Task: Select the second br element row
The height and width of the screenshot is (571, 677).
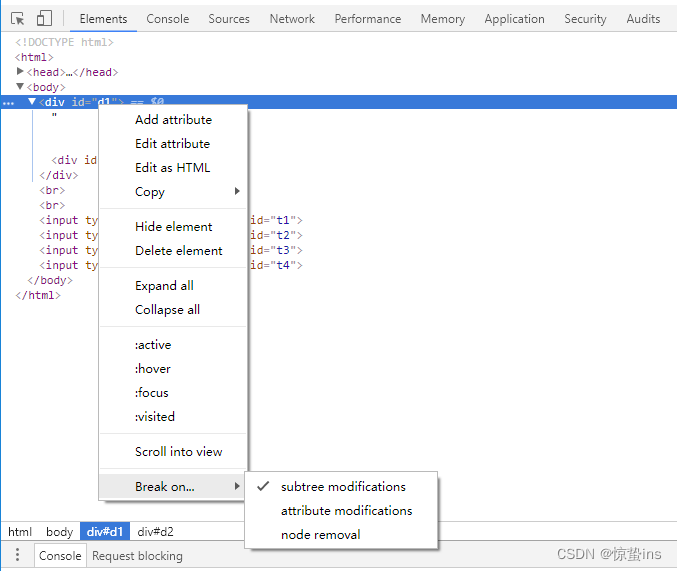Action: (52, 205)
